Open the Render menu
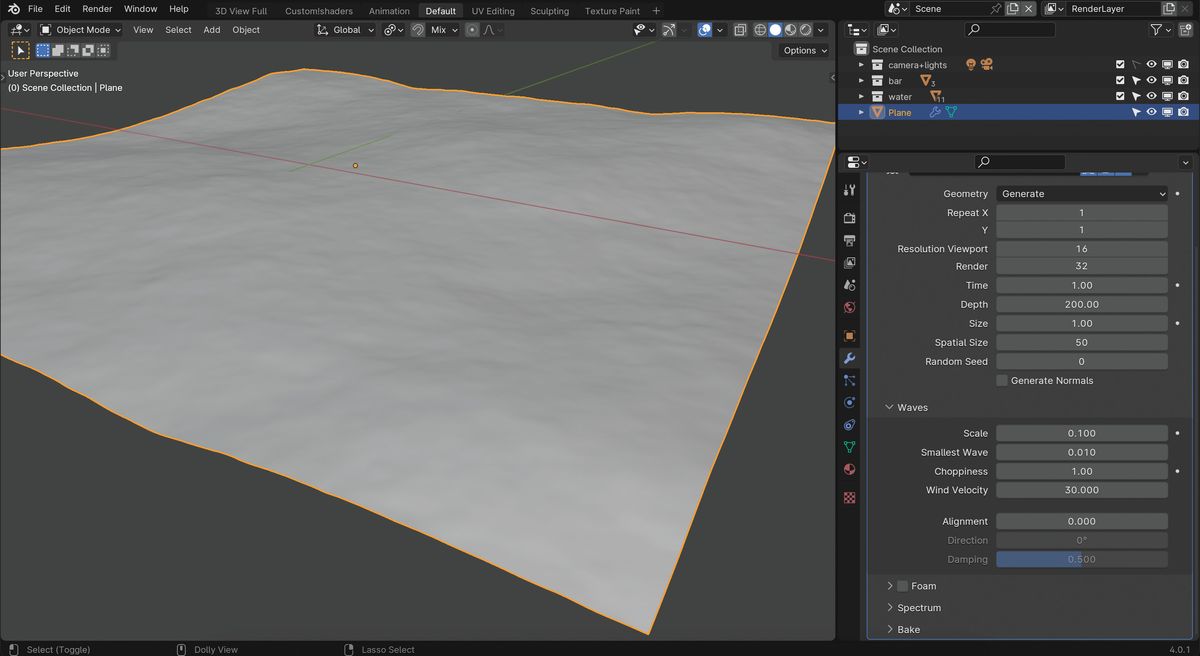This screenshot has height=656, width=1200. [96, 8]
